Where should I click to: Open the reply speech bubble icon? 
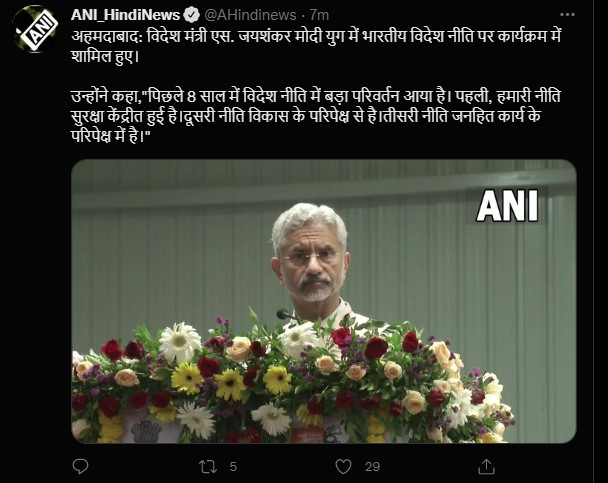point(81,466)
